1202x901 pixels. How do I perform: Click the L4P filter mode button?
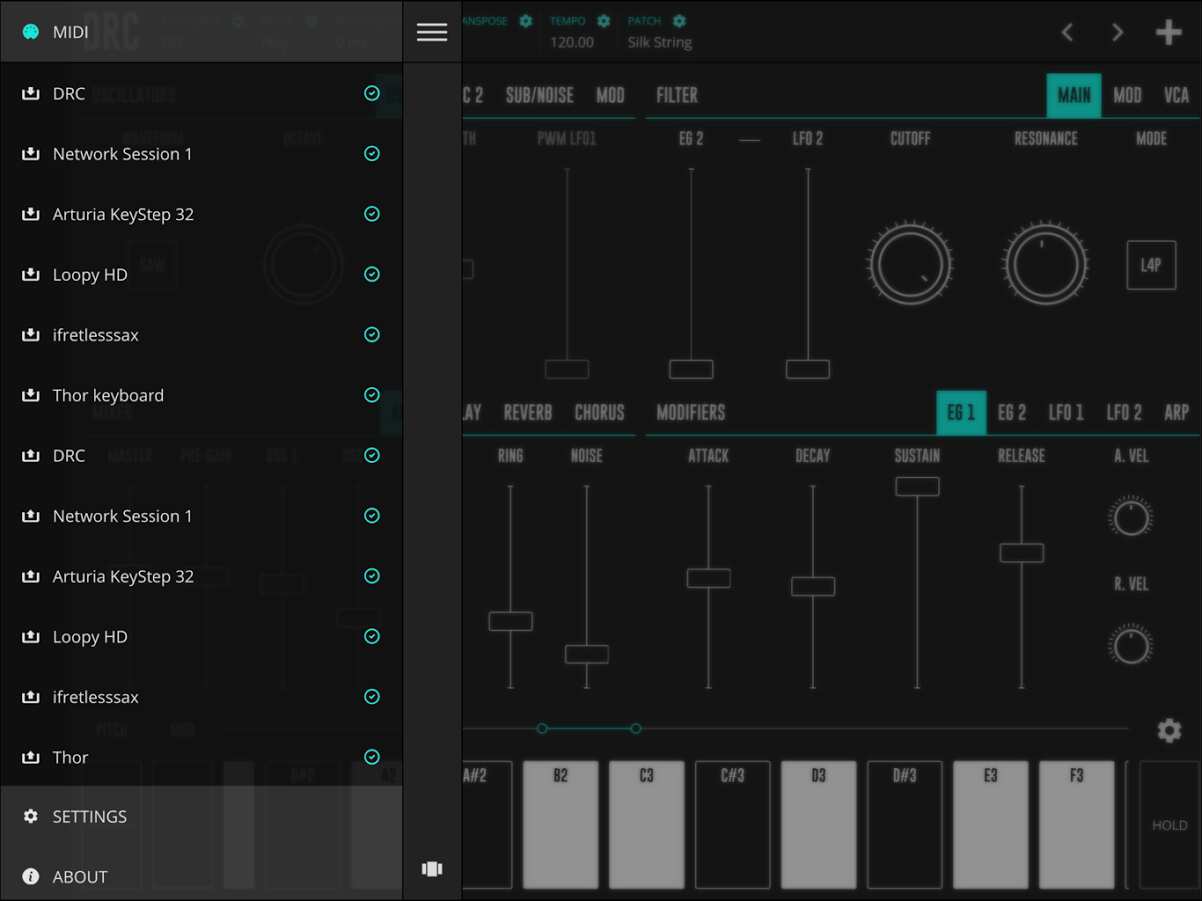click(x=1151, y=265)
